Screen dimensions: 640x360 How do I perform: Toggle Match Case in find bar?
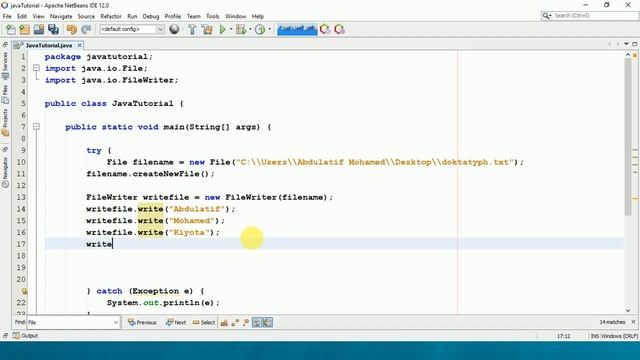[x=224, y=323]
